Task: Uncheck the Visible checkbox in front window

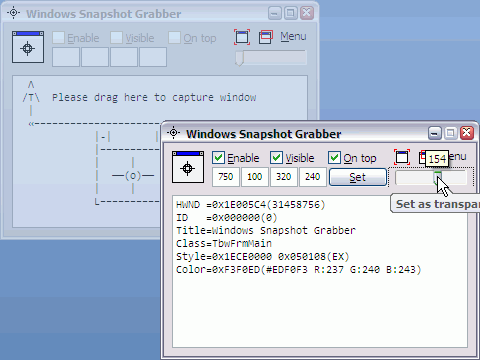Action: (x=276, y=158)
